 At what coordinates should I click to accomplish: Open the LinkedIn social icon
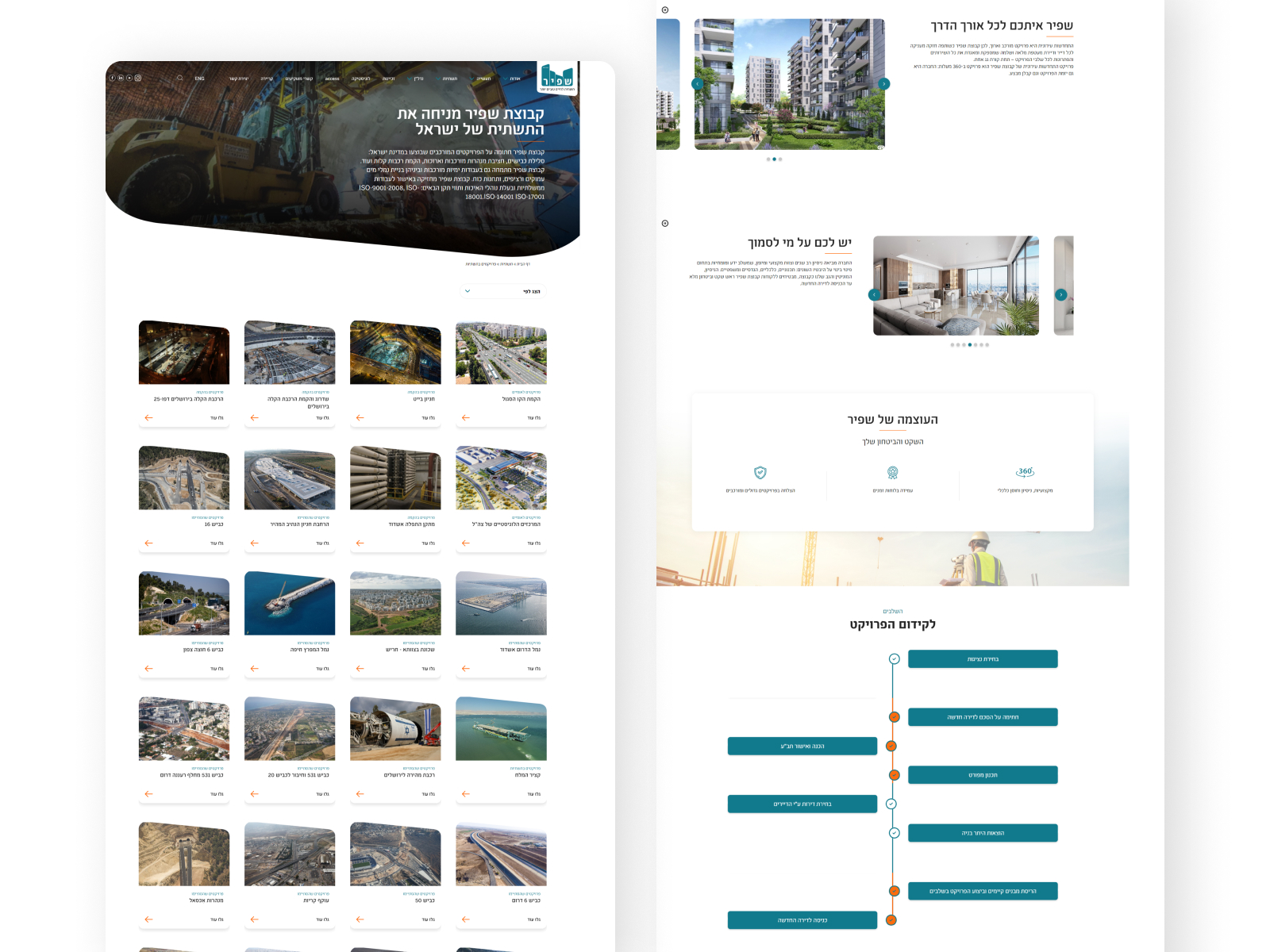point(121,78)
